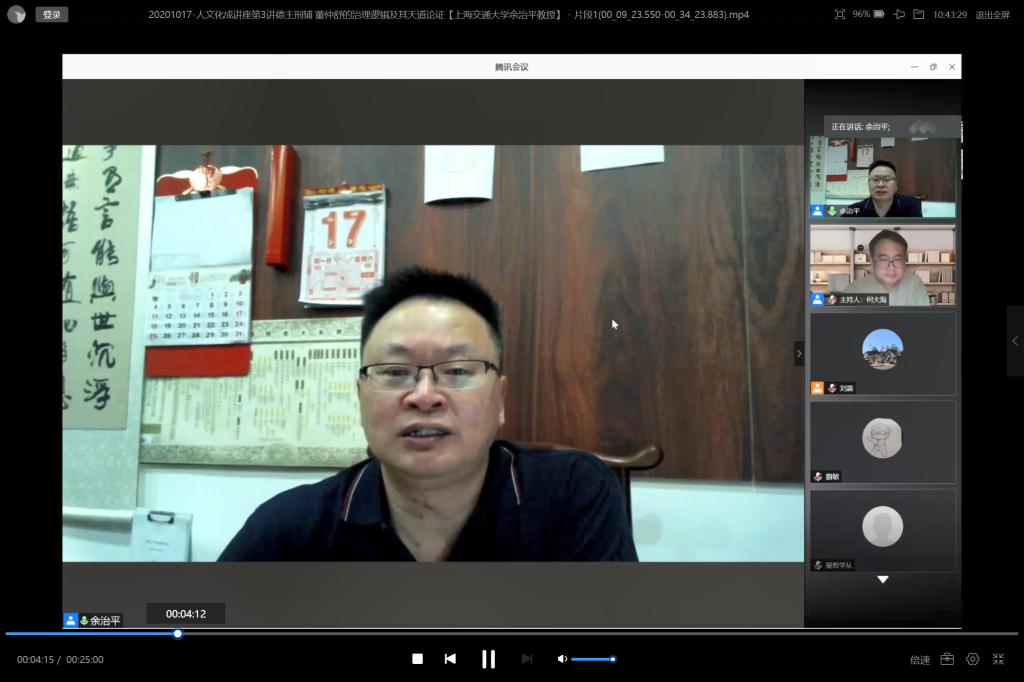Select 主持人 柯大海 video thumbnail
This screenshot has width=1024, height=682.
pos(882,265)
